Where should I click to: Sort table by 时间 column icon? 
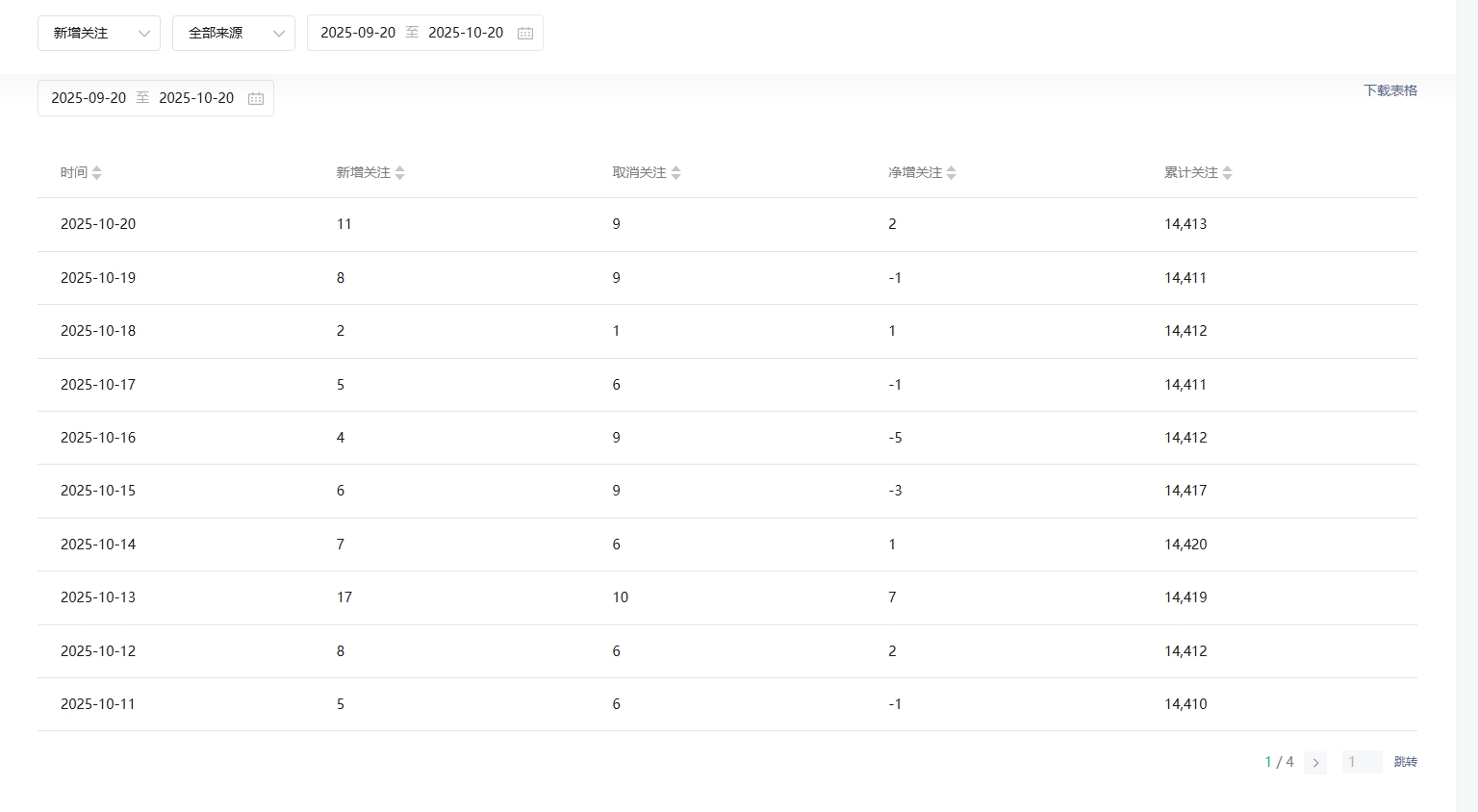[x=96, y=173]
